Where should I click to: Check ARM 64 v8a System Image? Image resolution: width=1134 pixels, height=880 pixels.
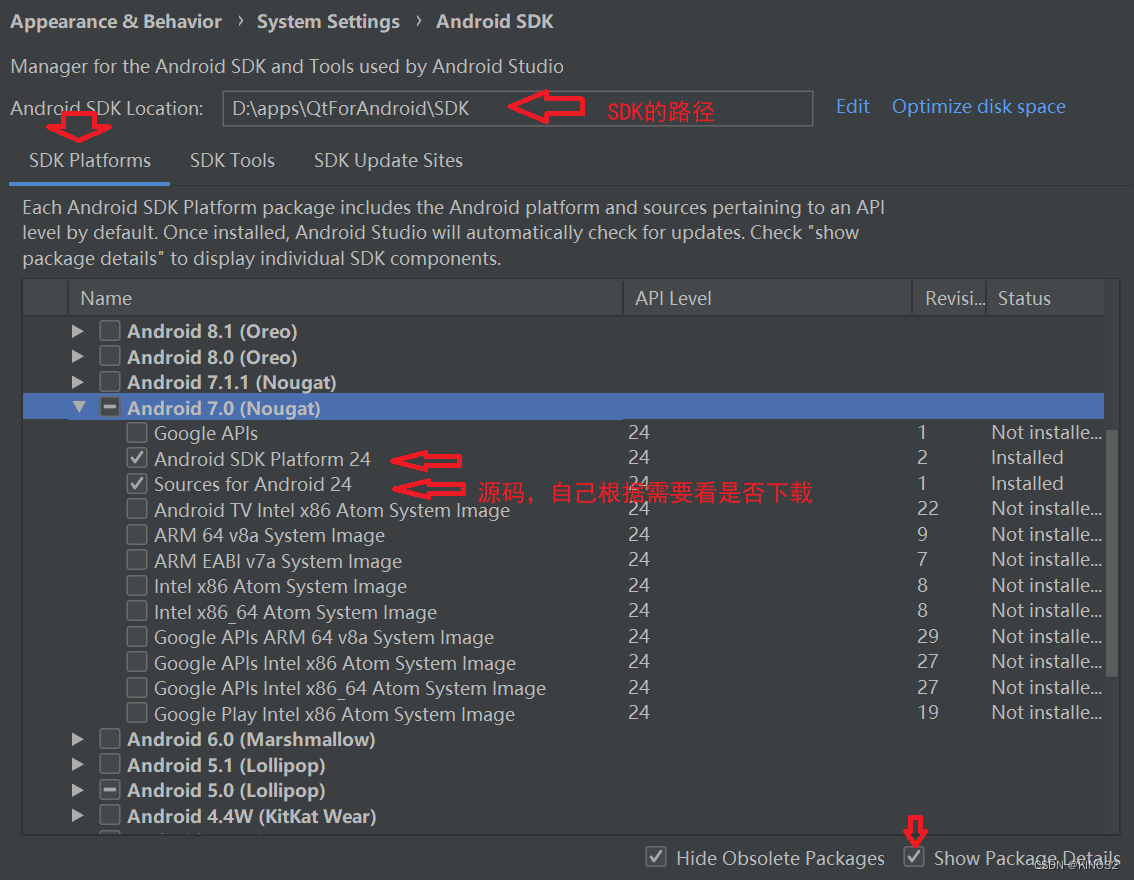(137, 534)
